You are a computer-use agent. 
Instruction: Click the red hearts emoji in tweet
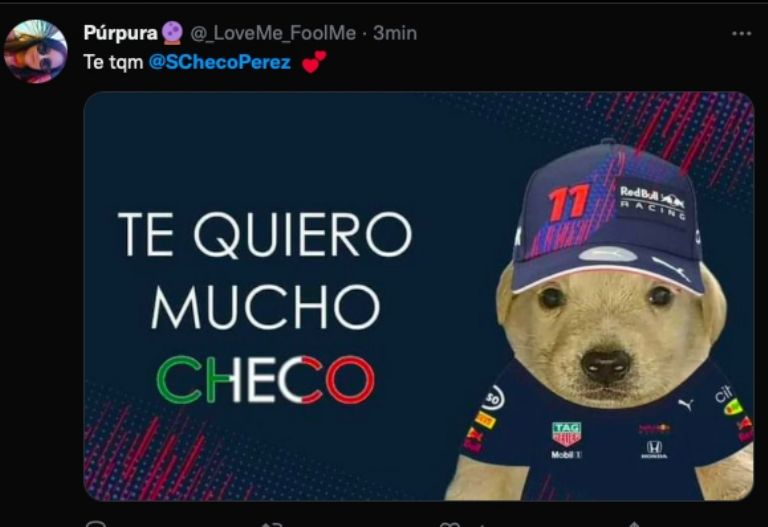[313, 62]
